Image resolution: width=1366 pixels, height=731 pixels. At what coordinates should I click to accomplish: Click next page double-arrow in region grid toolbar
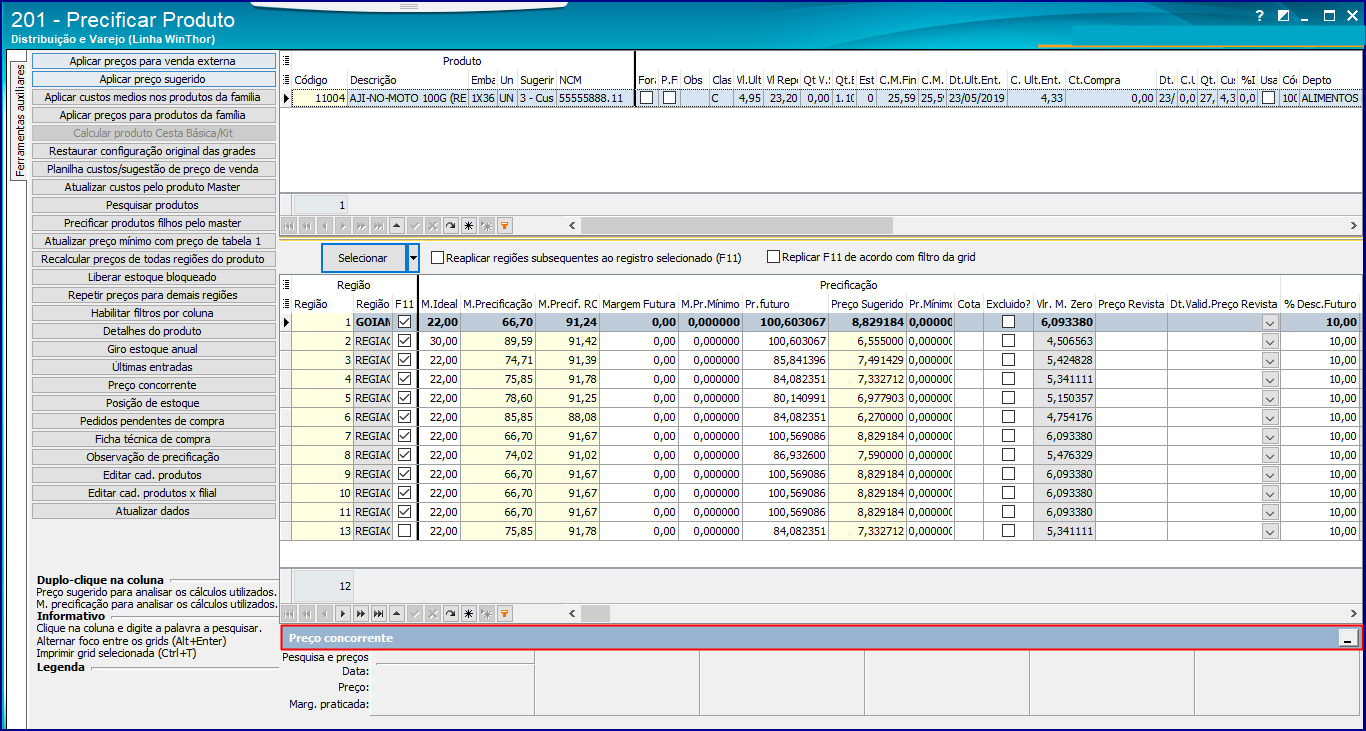361,613
